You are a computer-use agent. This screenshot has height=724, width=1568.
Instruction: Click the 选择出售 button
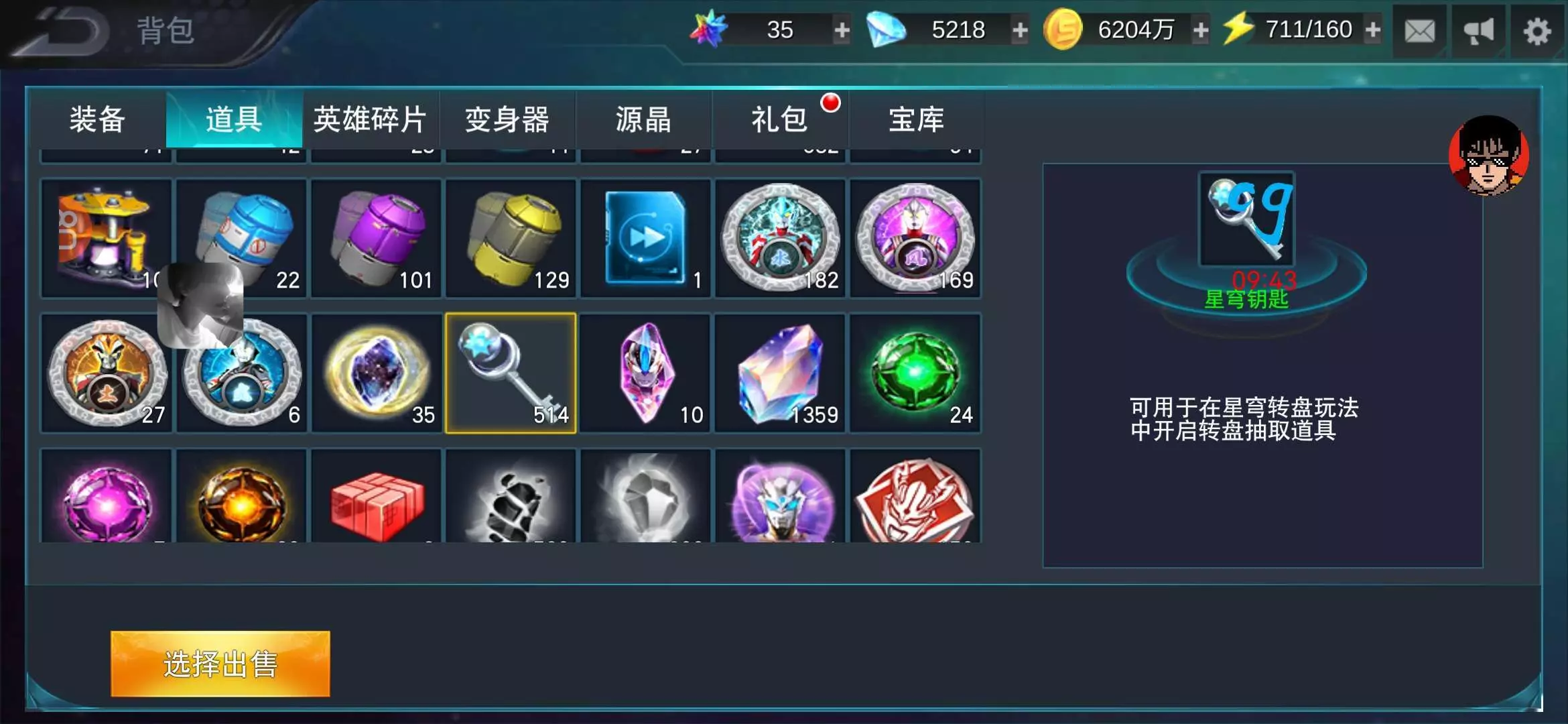click(220, 664)
